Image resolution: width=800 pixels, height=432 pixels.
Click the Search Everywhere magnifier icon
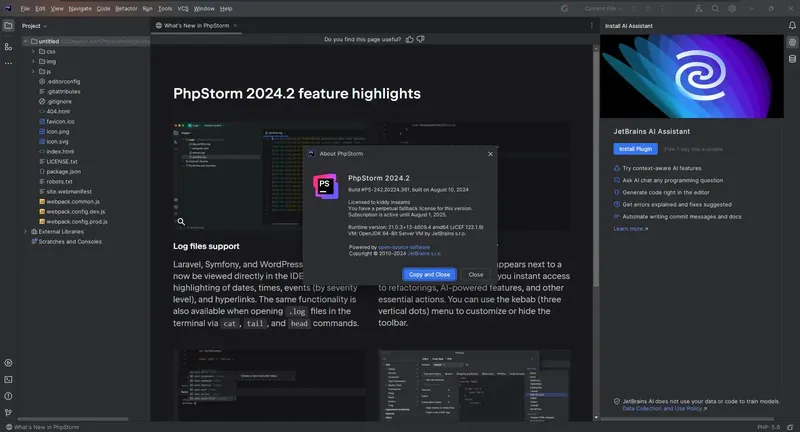715,9
